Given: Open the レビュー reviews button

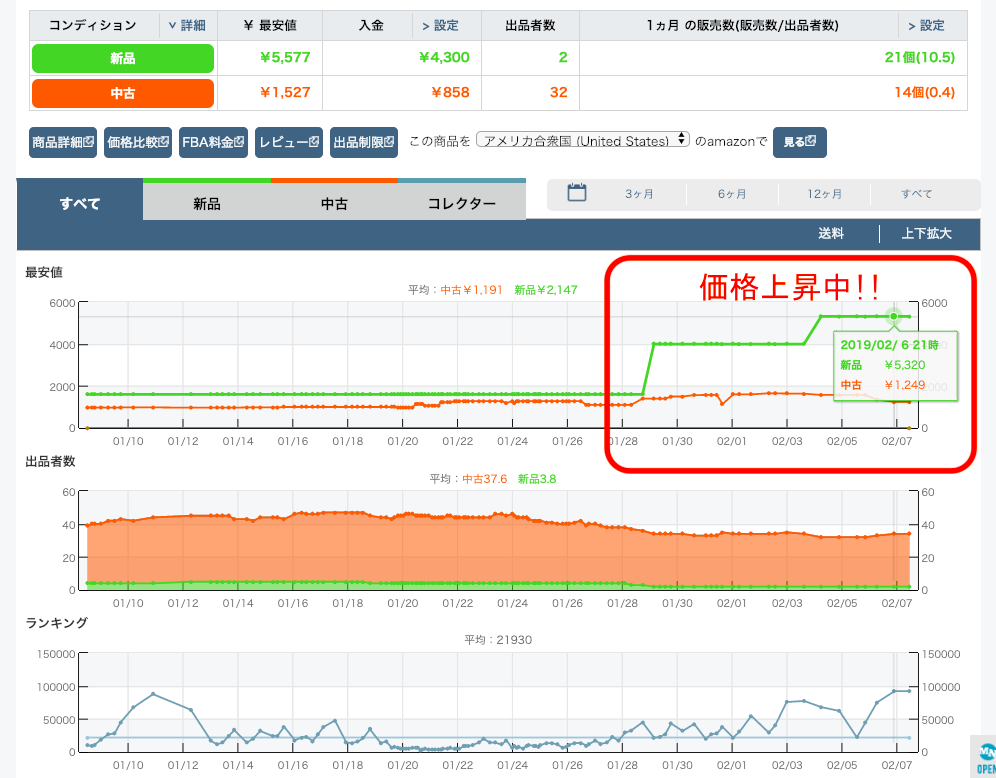Looking at the screenshot, I should 288,142.
